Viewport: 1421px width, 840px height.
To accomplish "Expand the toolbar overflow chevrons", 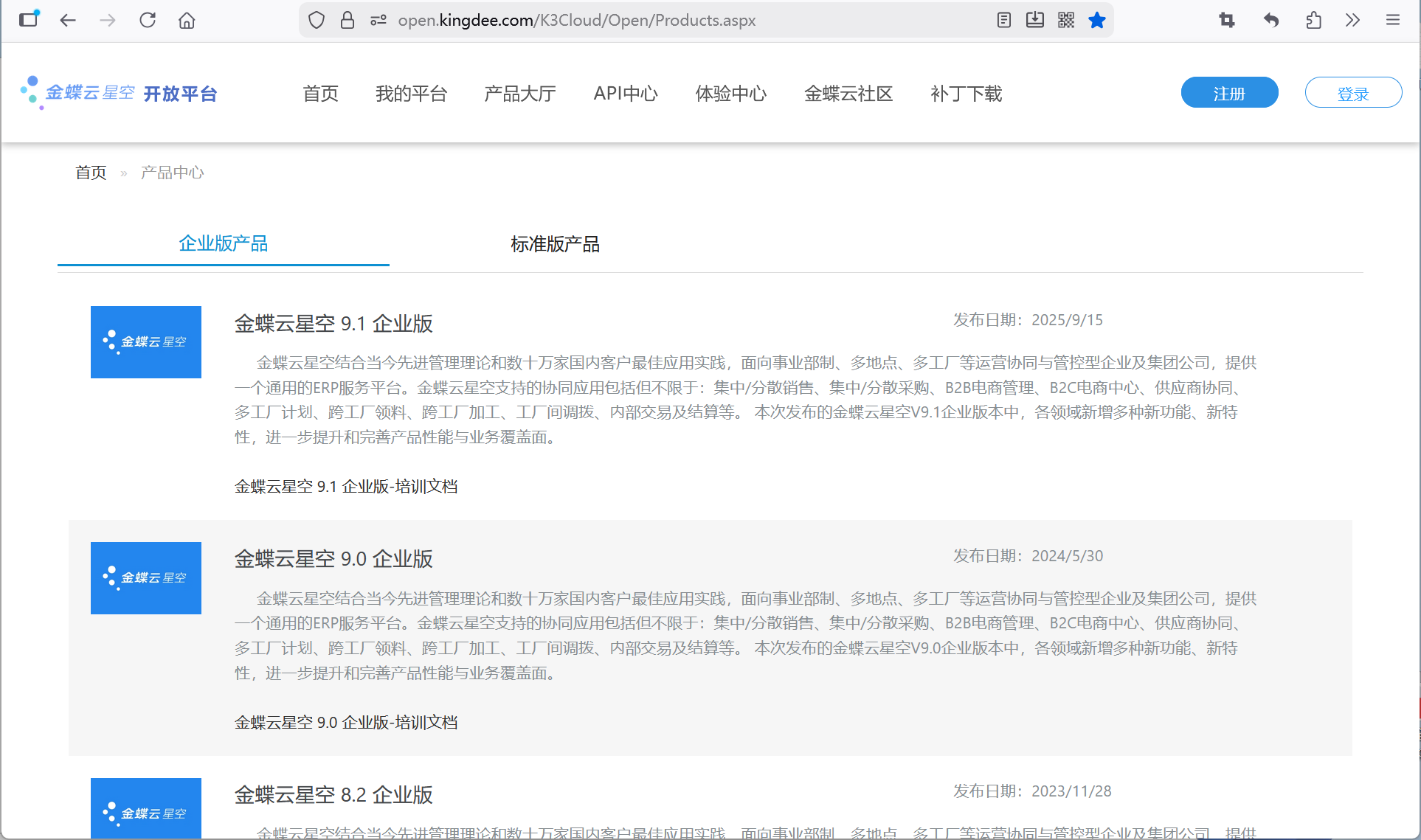I will pyautogui.click(x=1352, y=20).
